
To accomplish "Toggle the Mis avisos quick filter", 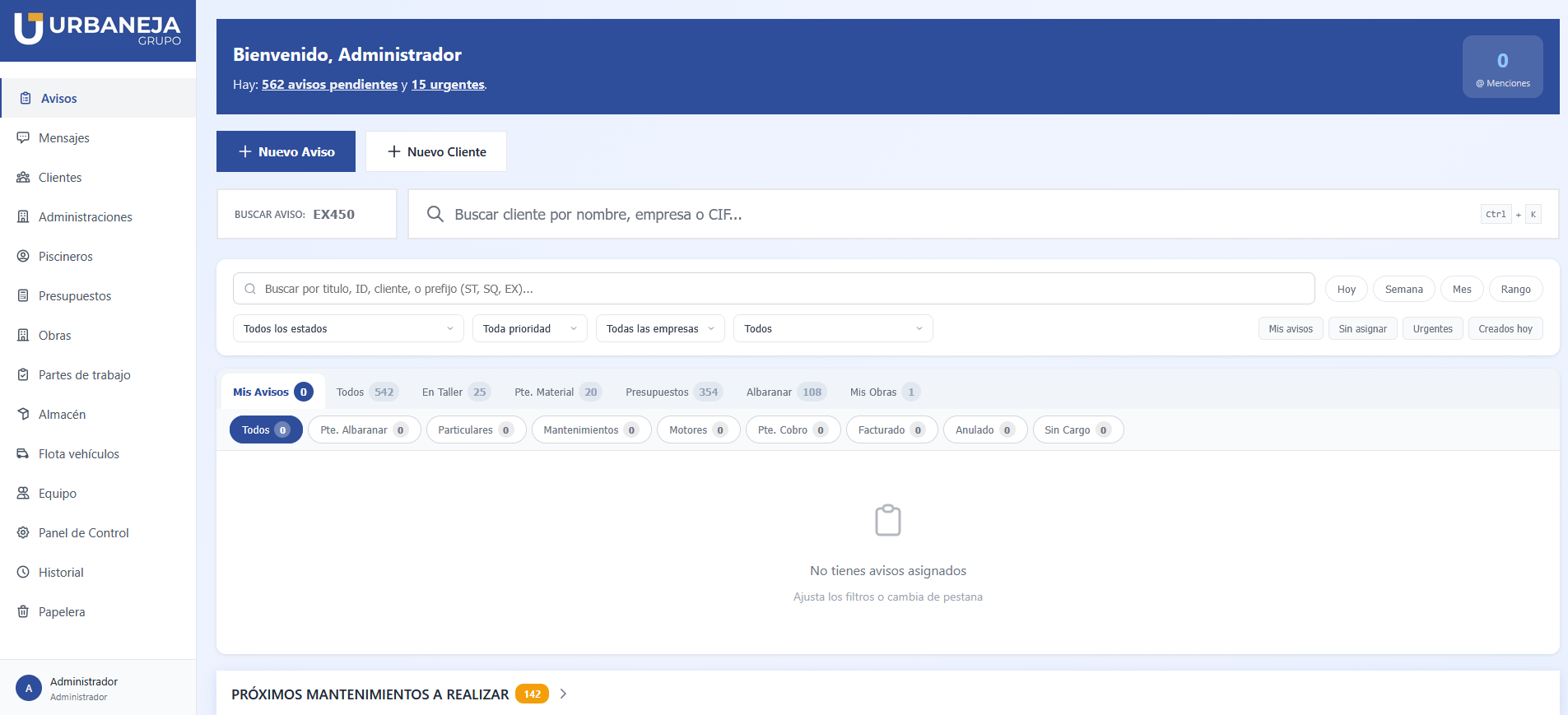I will pos(1291,328).
